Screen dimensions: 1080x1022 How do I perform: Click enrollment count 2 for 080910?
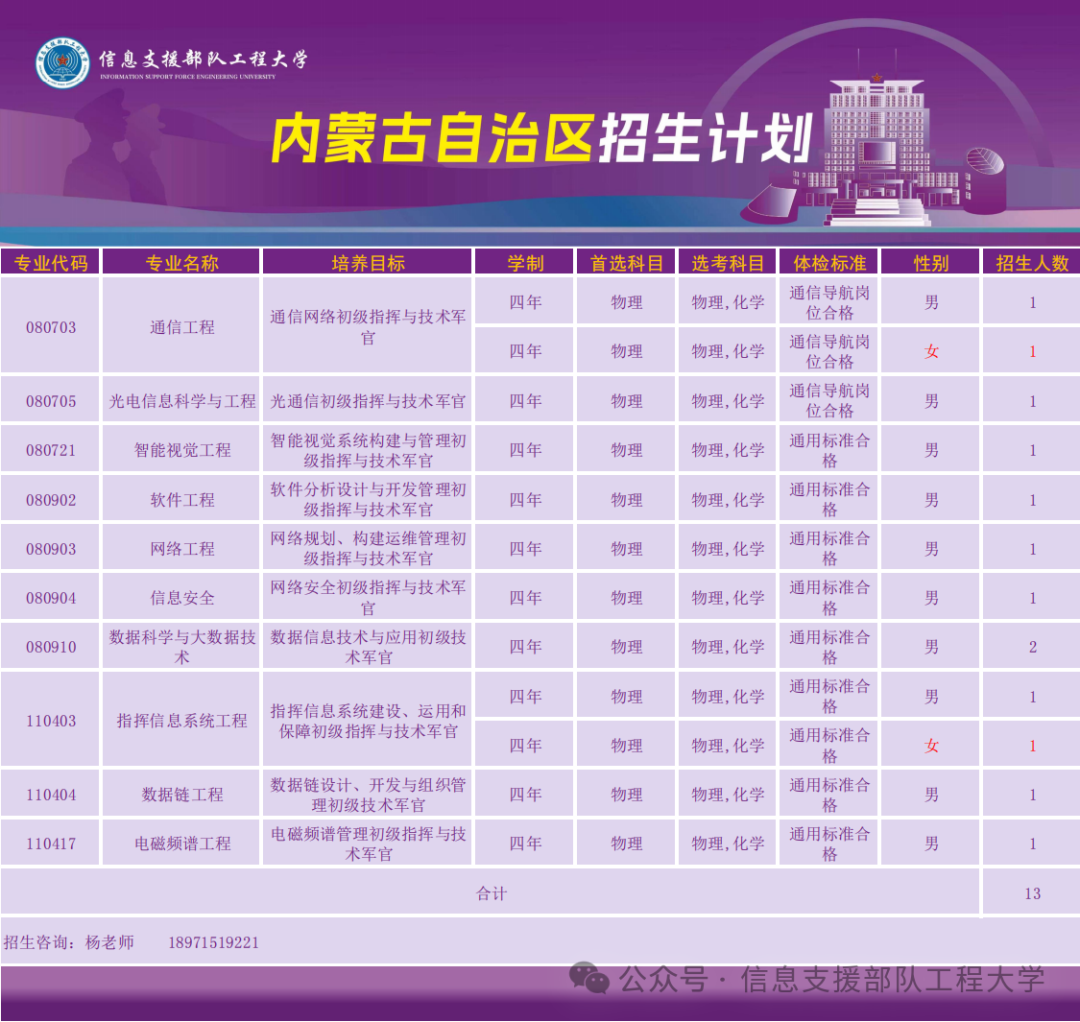1032,647
